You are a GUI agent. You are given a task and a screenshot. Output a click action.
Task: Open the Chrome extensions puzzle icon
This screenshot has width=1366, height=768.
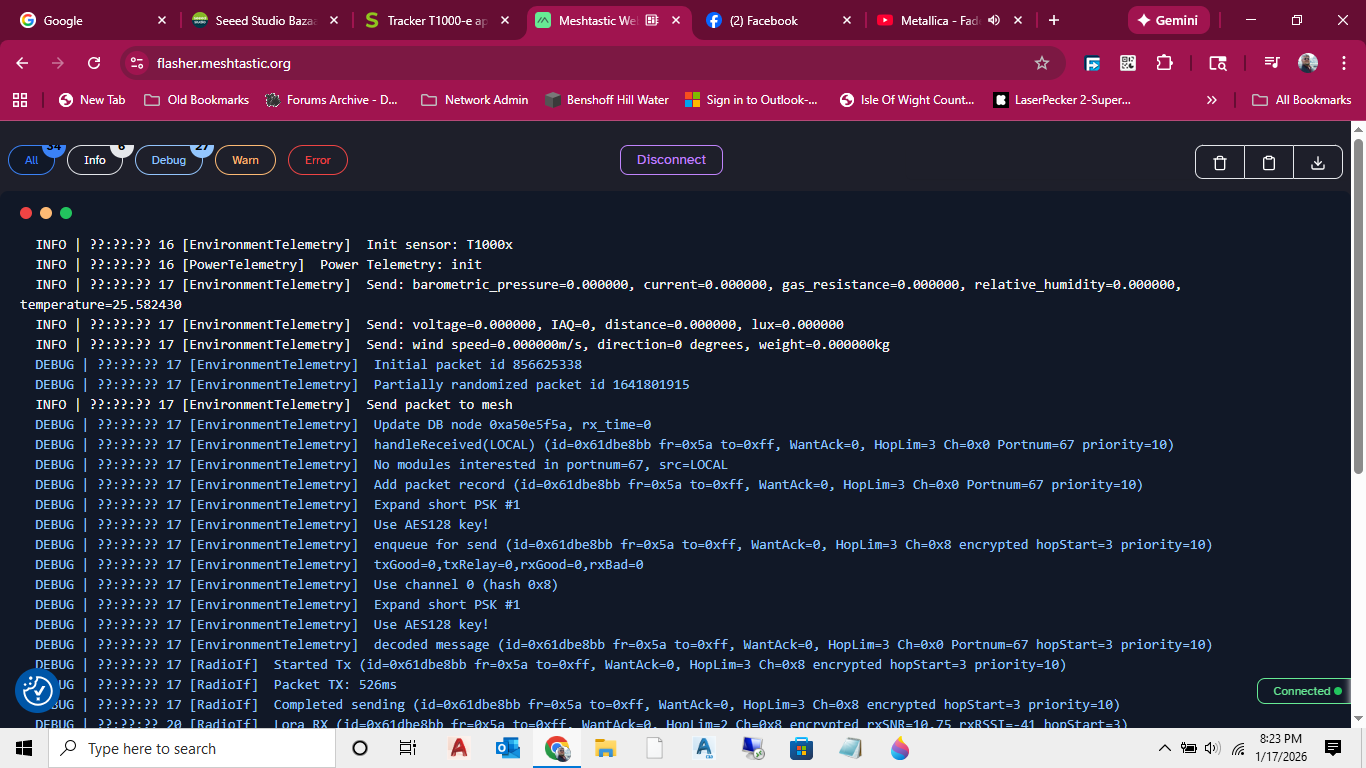point(1164,63)
